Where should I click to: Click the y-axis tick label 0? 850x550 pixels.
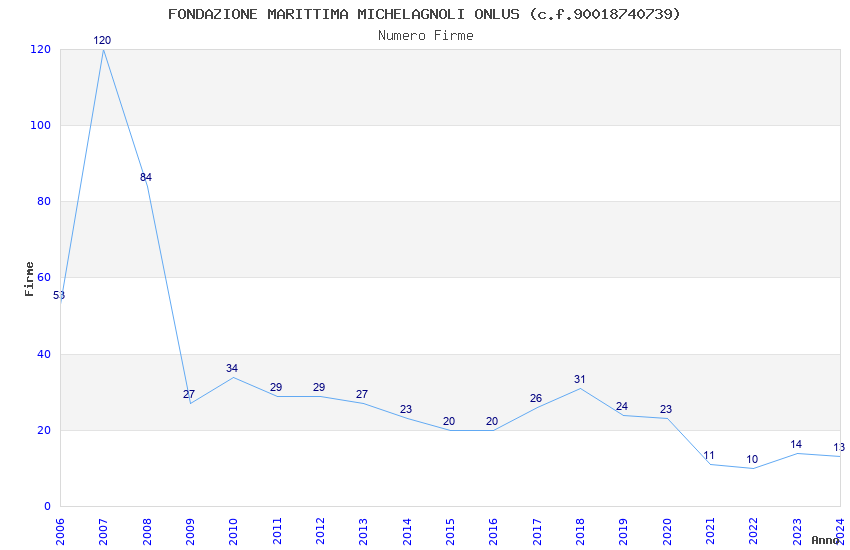click(x=48, y=507)
